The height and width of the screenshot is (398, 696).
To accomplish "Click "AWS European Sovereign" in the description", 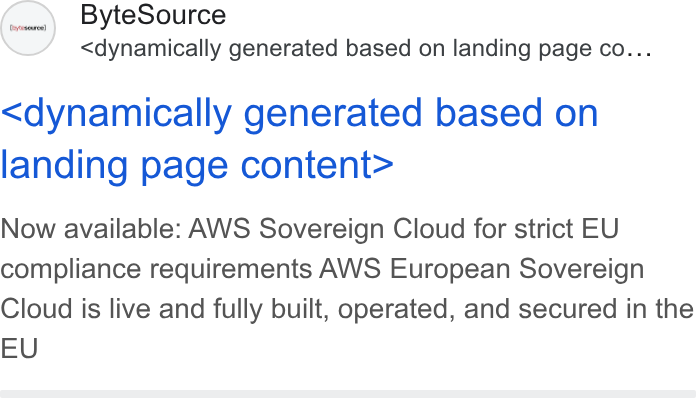I will pos(482,269).
